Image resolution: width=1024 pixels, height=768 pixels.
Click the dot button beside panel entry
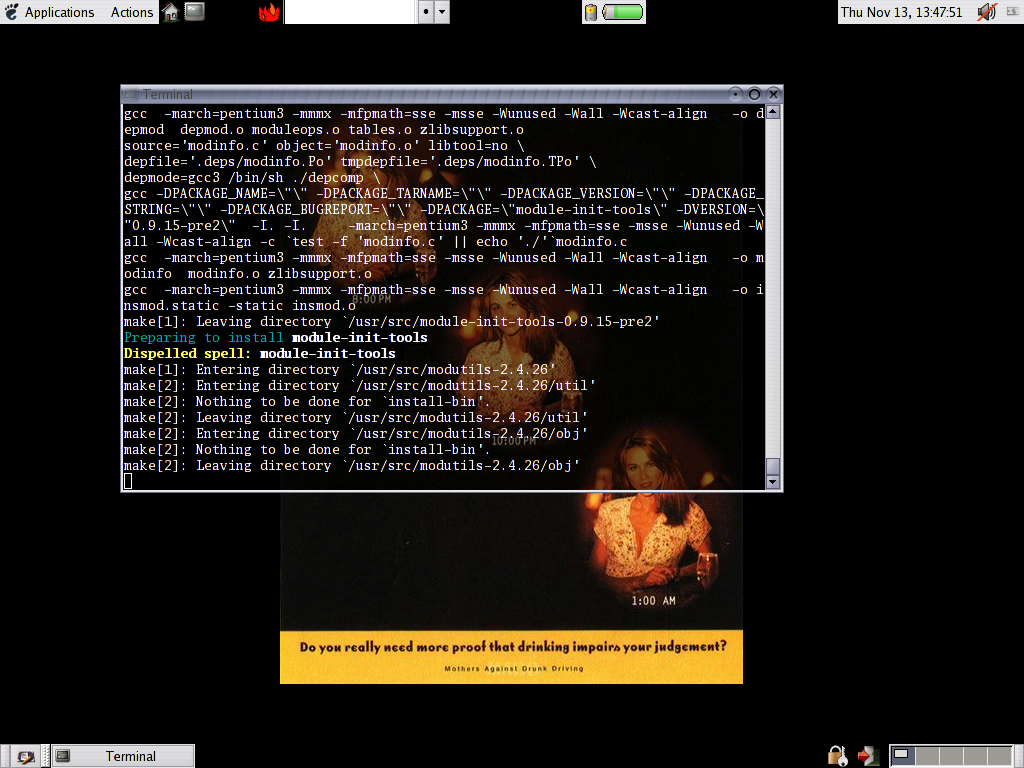(425, 12)
